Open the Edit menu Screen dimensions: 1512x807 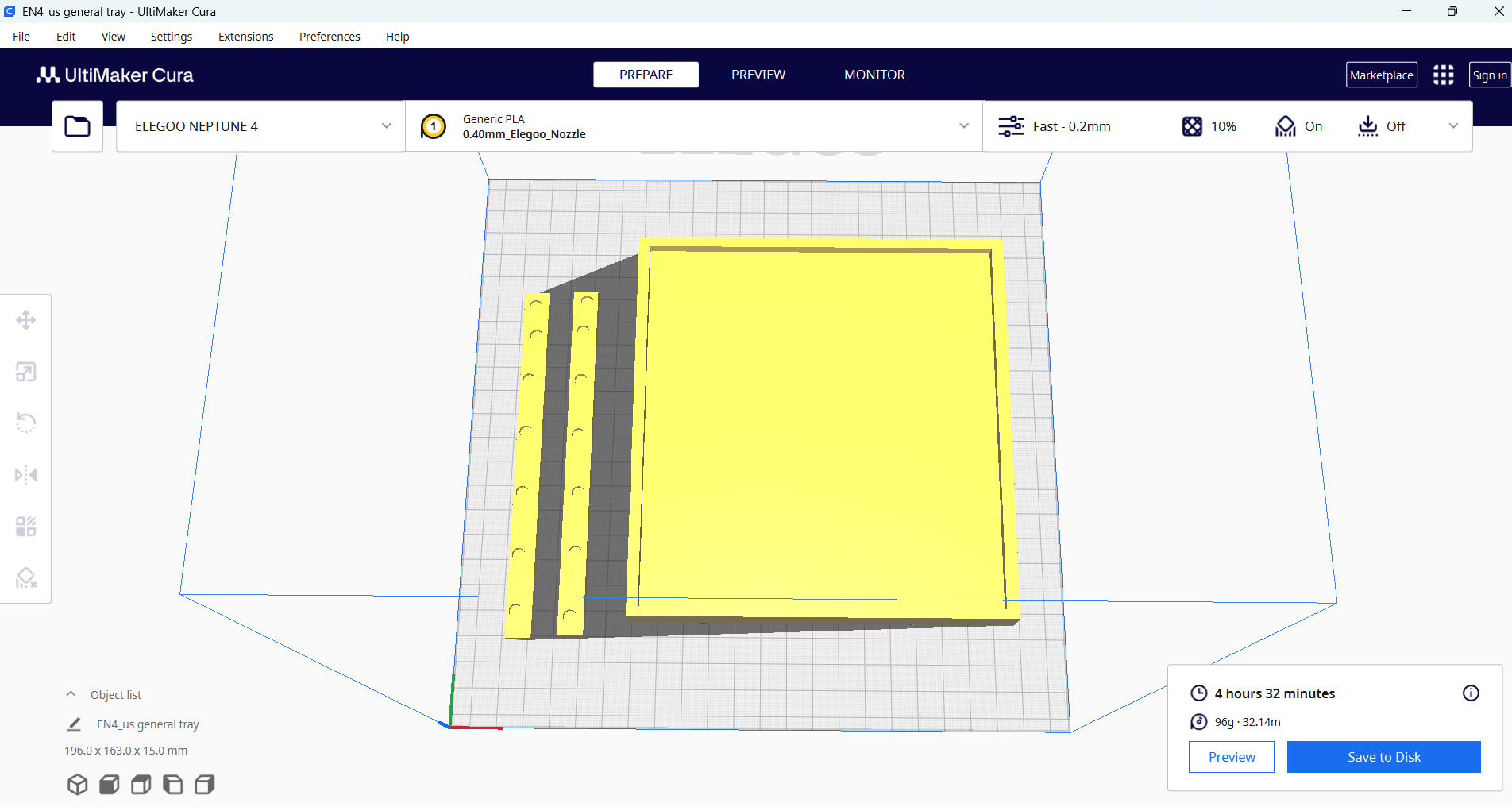pos(66,37)
